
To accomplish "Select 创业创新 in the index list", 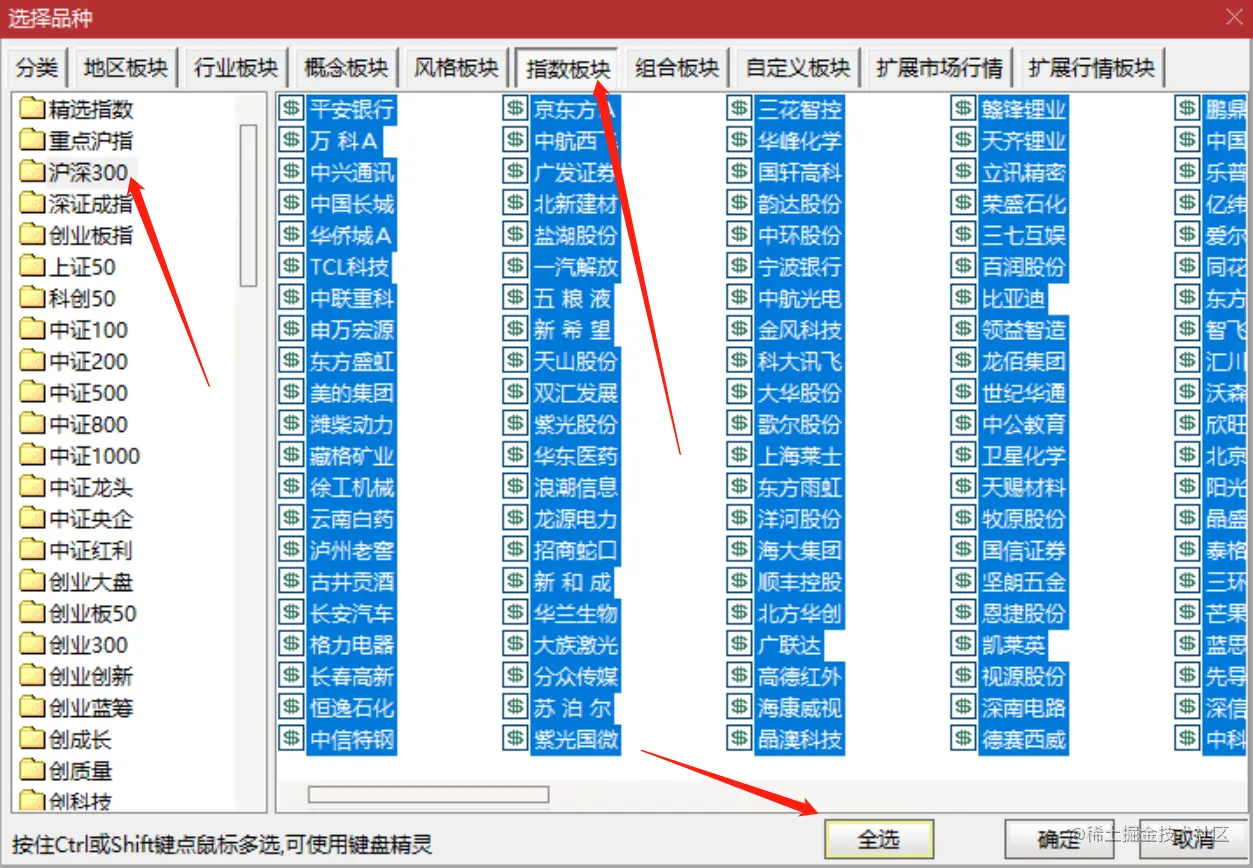I will [91, 676].
